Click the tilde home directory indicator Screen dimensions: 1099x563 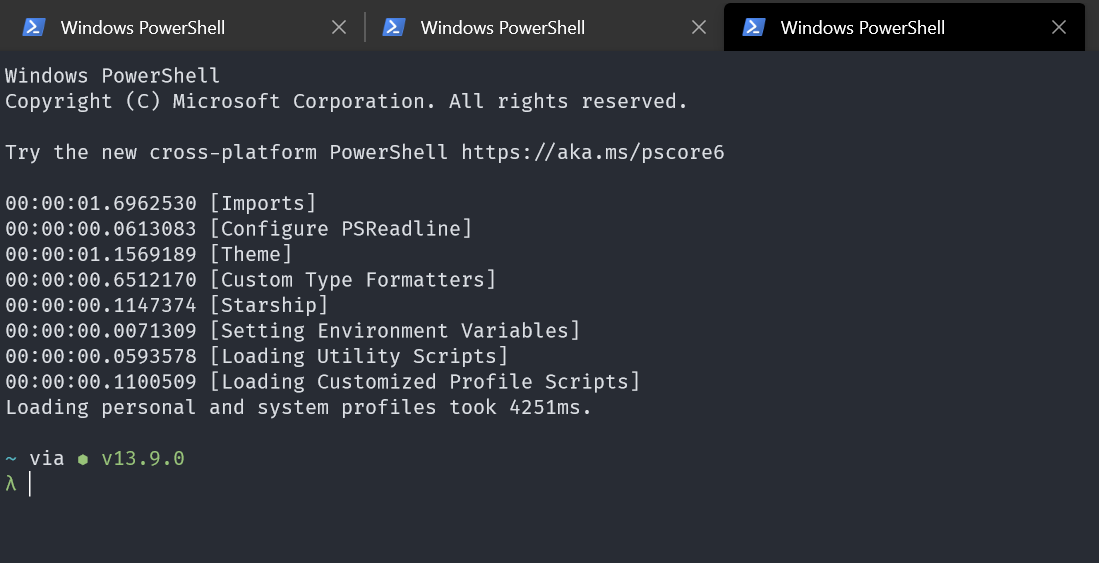coord(11,458)
